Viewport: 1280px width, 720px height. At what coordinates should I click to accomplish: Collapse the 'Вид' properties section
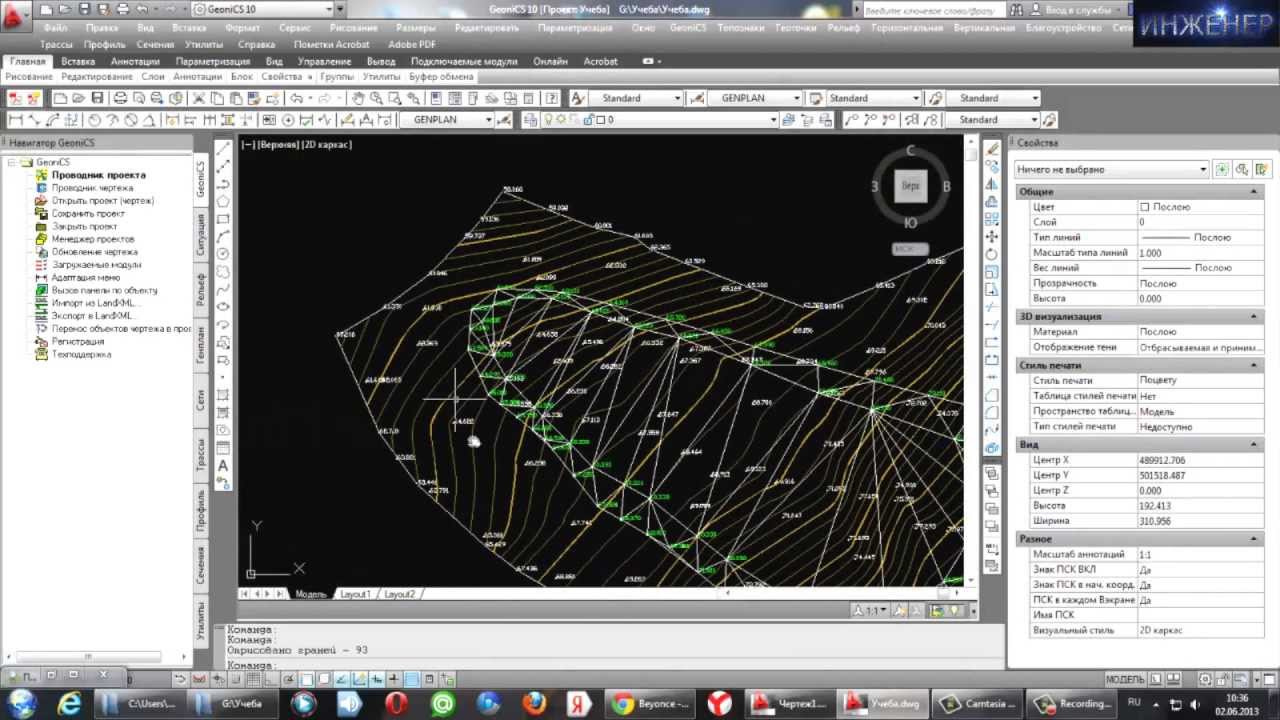[1253, 444]
